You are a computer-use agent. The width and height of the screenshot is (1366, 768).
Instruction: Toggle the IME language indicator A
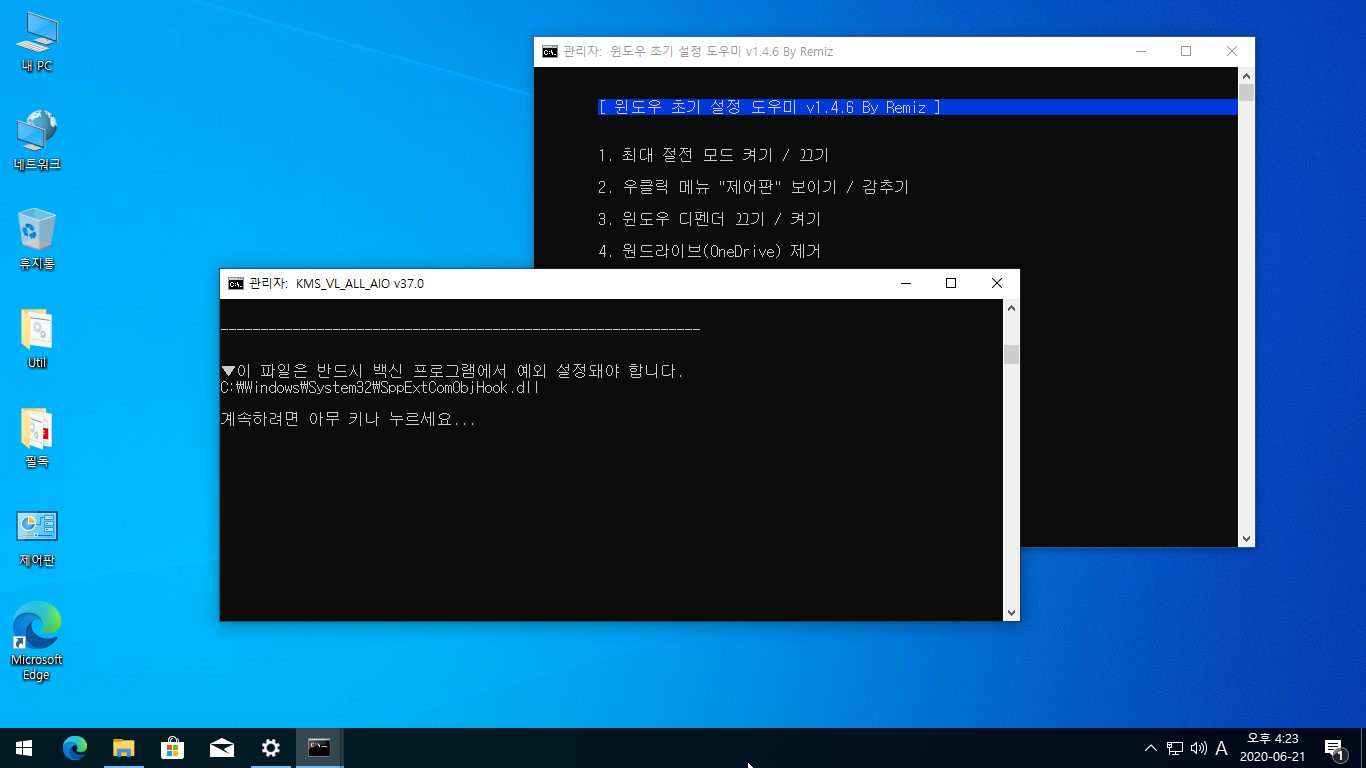pyautogui.click(x=1221, y=748)
